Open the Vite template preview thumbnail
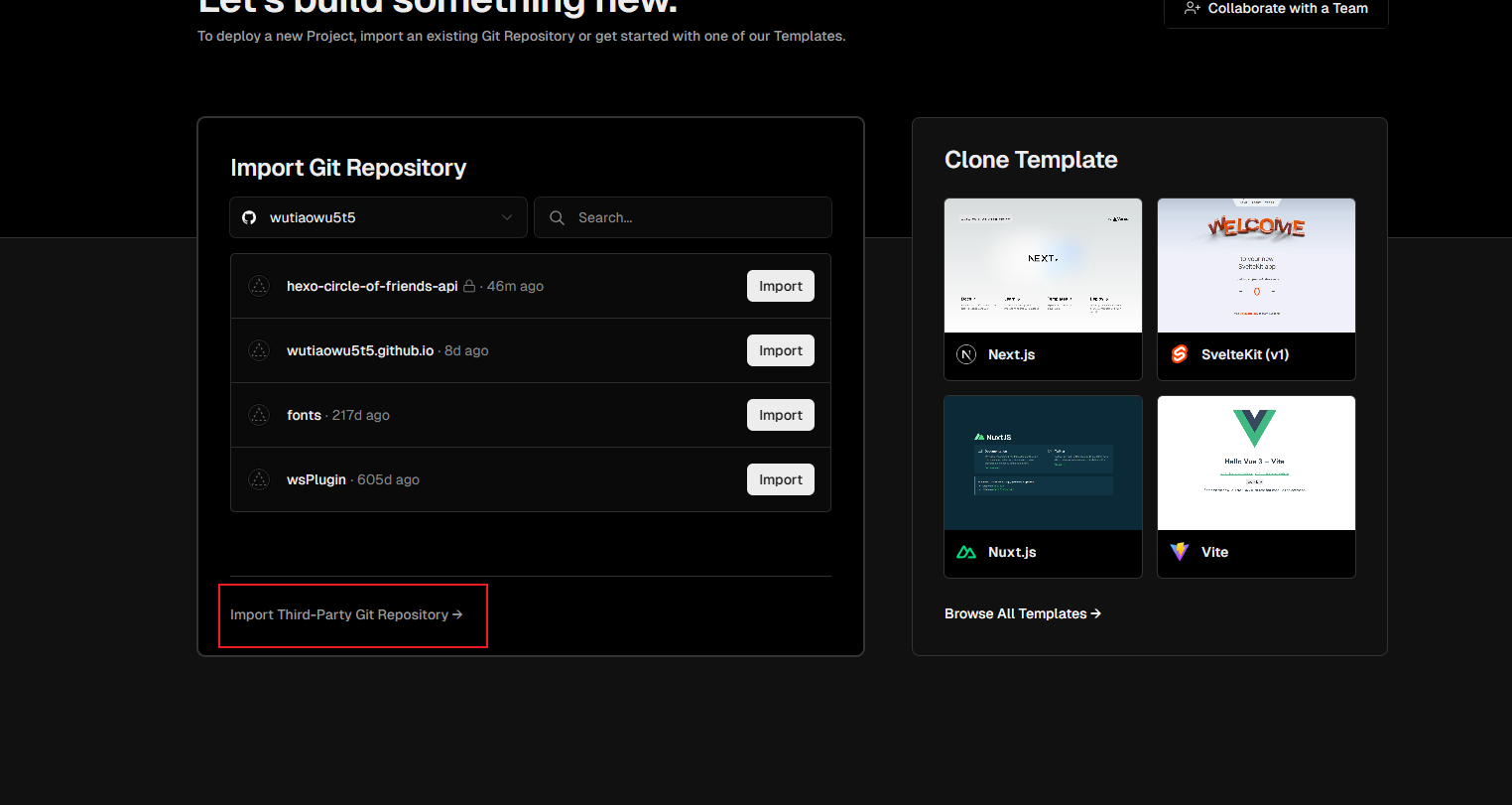Viewport: 1512px width, 805px height. (x=1256, y=463)
